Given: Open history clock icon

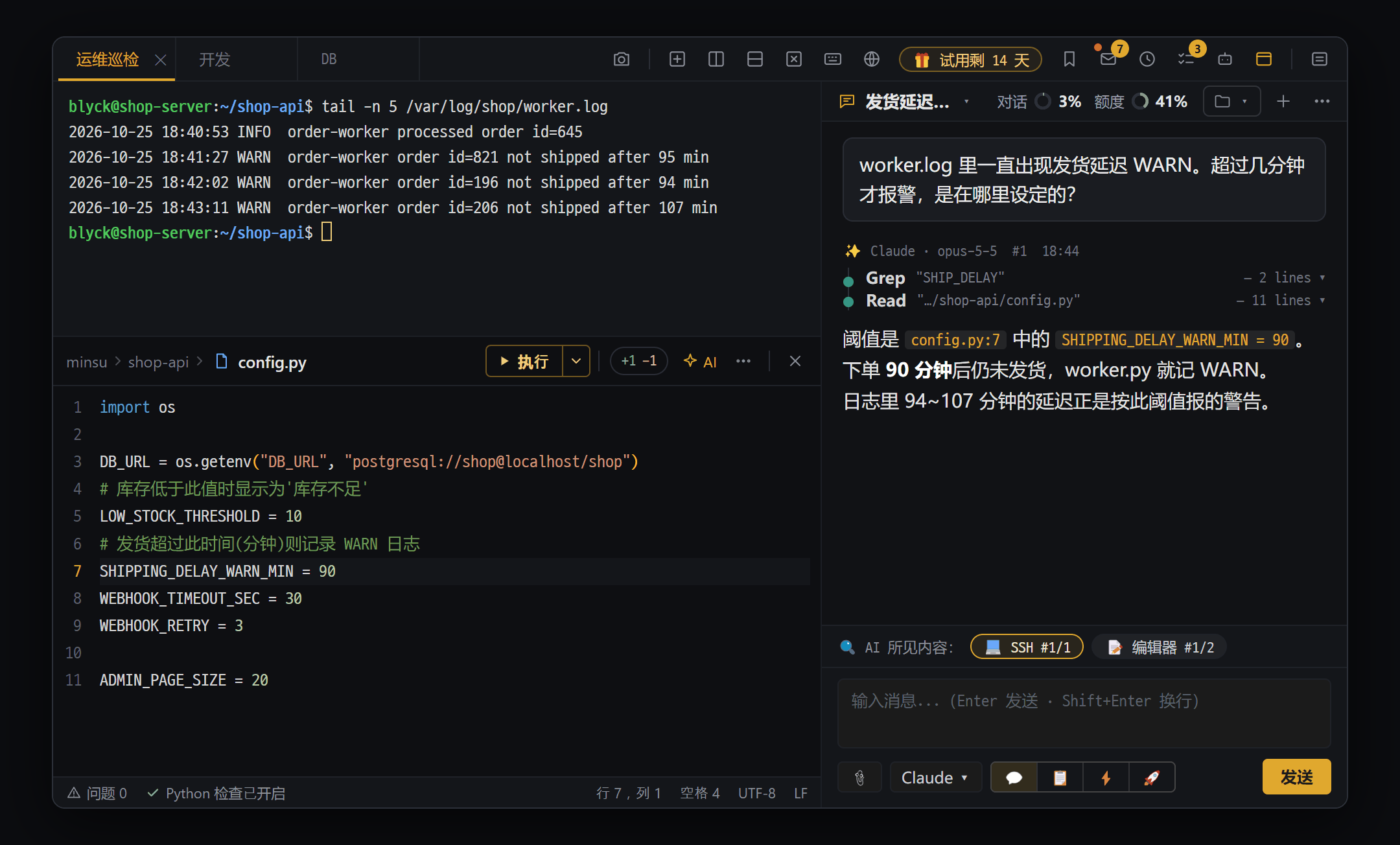Looking at the screenshot, I should [x=1147, y=60].
